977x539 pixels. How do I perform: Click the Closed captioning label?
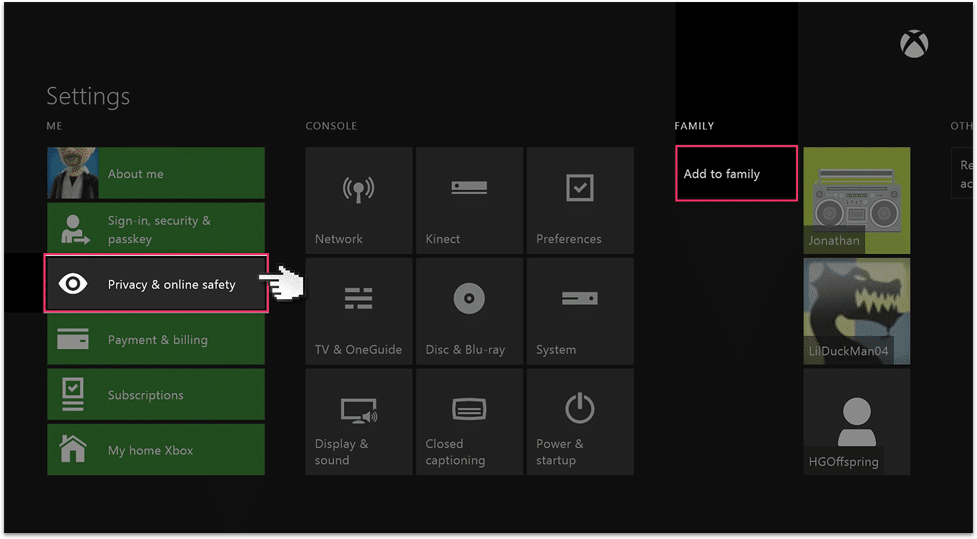tap(455, 452)
